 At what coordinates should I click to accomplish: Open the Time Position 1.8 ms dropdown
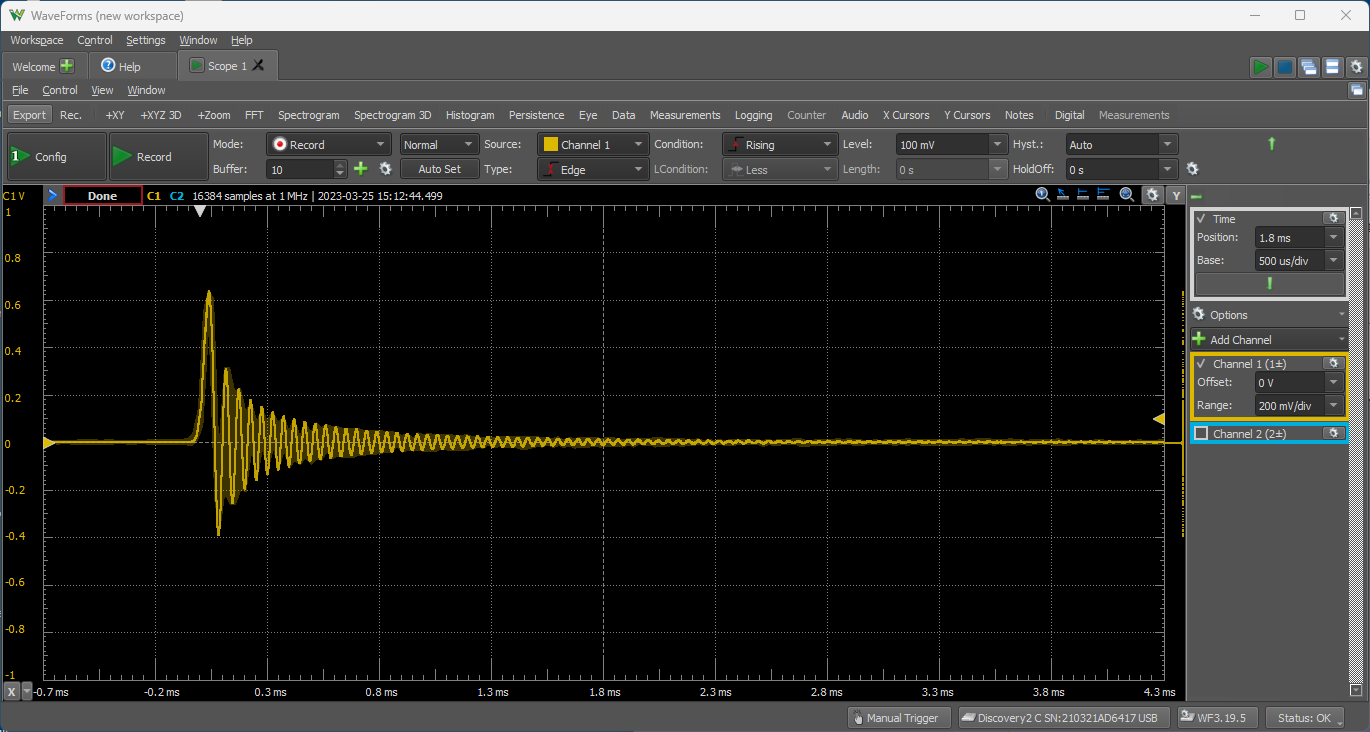click(x=1334, y=237)
